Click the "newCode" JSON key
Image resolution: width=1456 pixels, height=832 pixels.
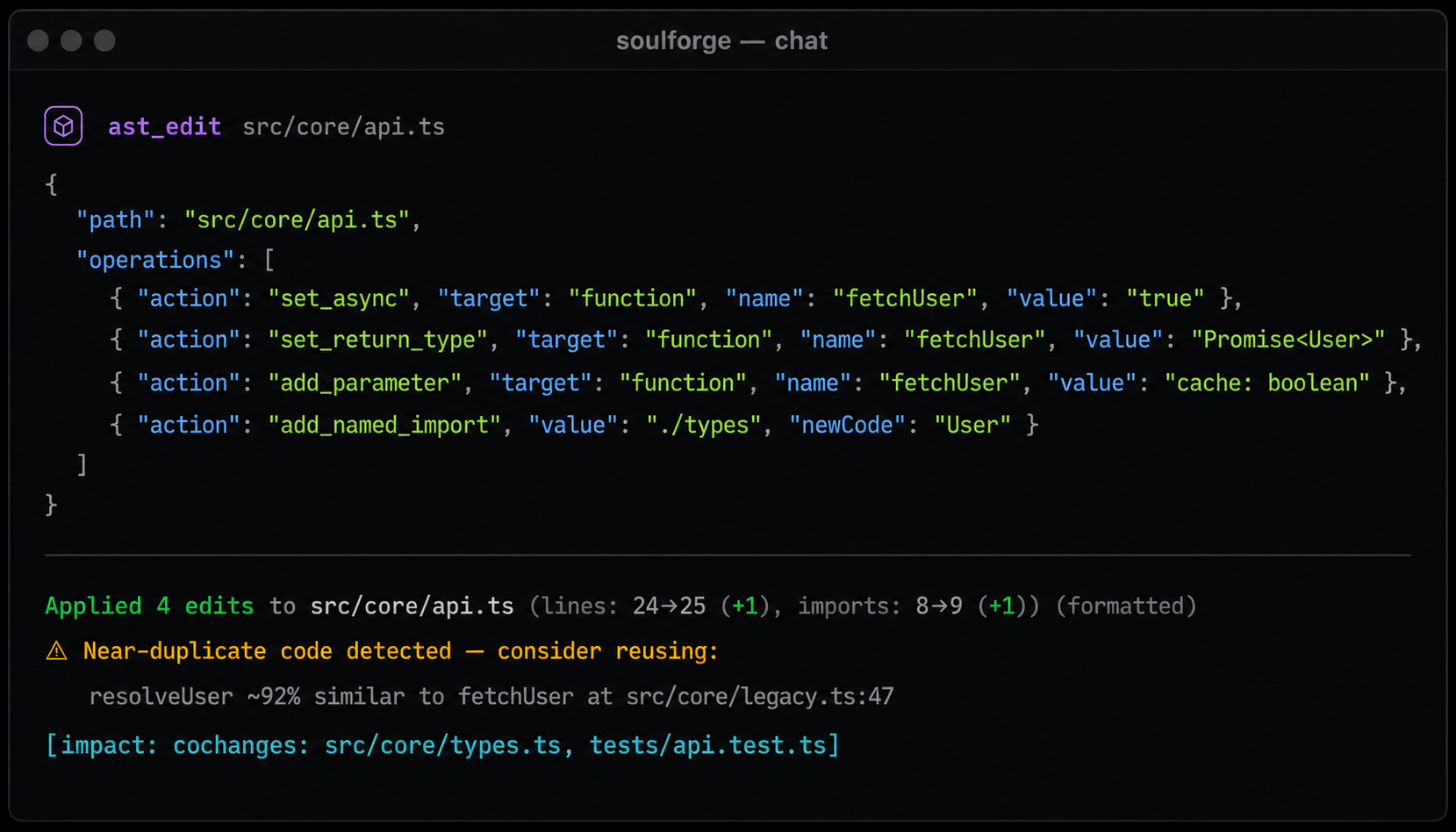(x=847, y=425)
